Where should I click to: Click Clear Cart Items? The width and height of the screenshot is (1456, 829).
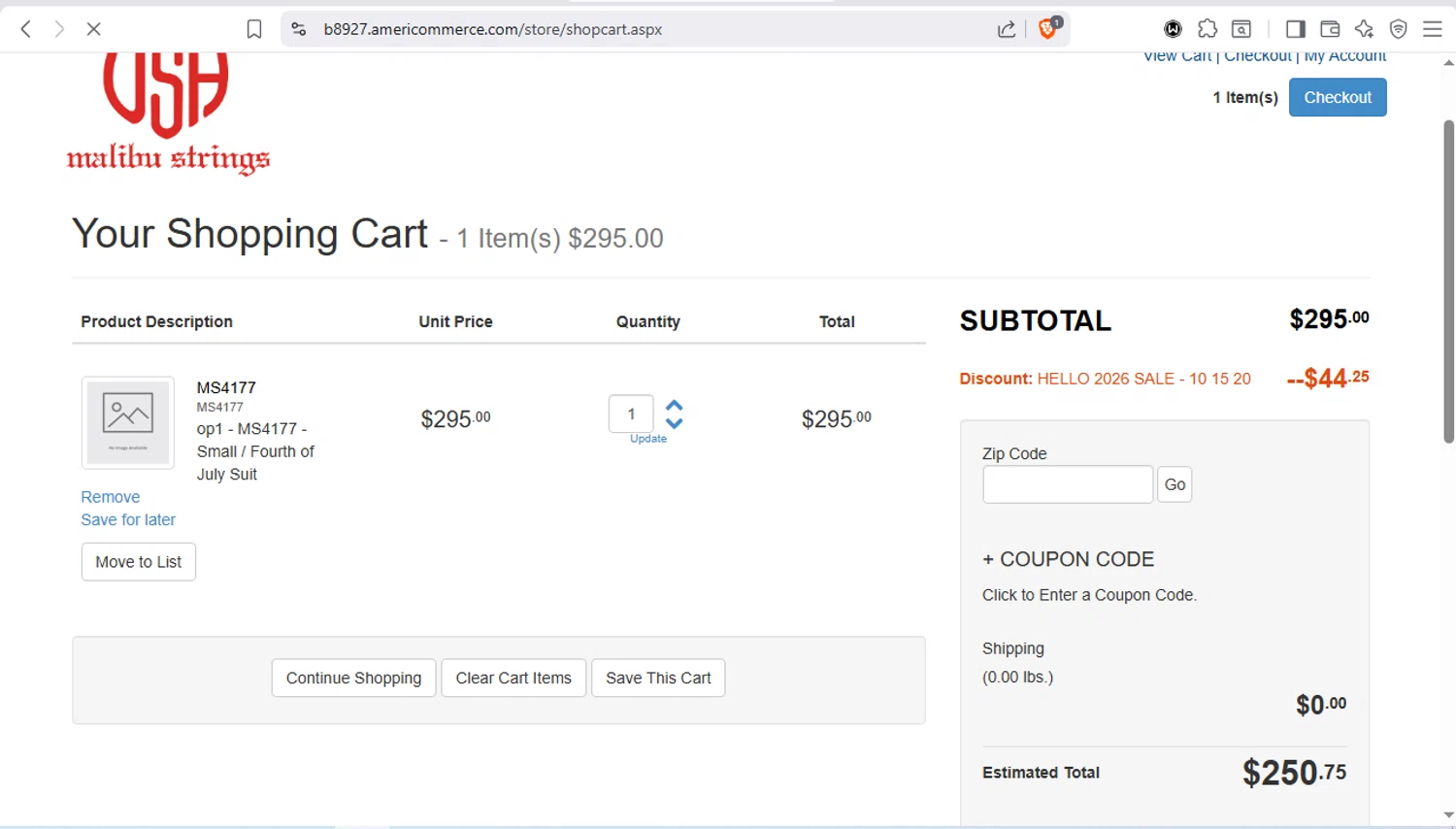(x=513, y=678)
